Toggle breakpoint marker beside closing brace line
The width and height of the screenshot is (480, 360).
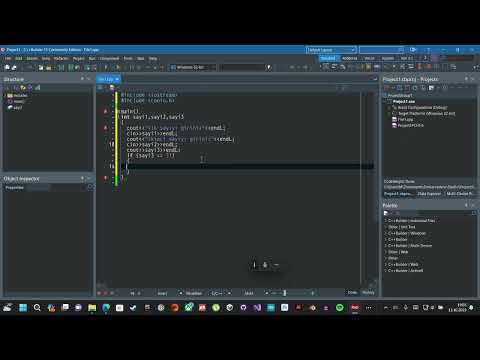(x=106, y=178)
